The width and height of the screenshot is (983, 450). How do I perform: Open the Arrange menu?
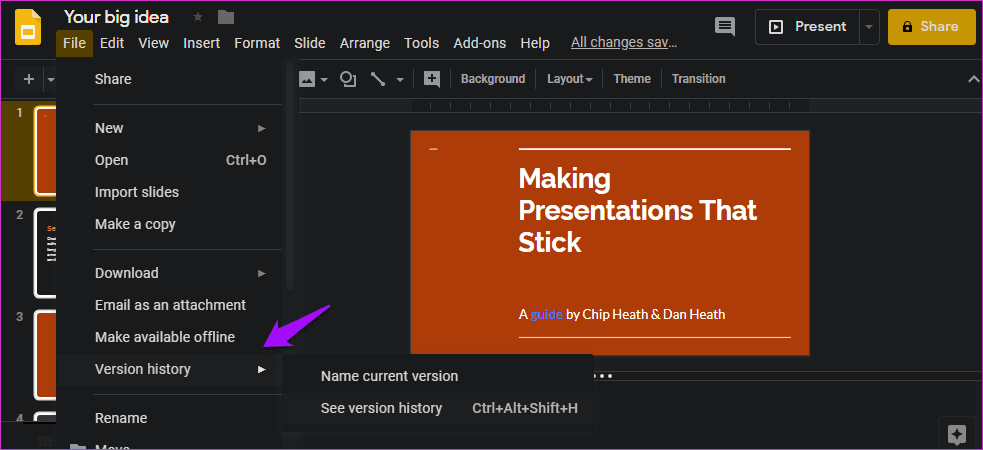click(x=365, y=43)
